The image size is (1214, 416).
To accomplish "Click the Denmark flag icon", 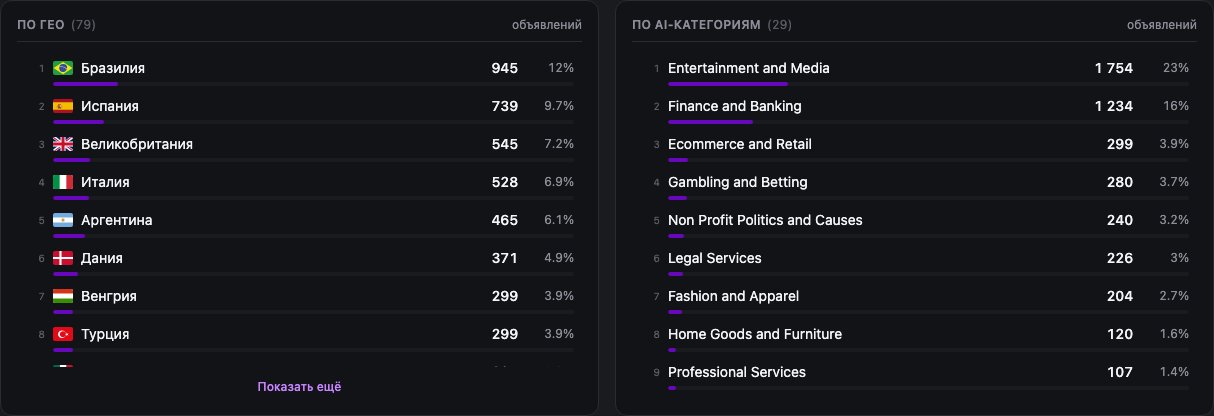I will tap(63, 258).
